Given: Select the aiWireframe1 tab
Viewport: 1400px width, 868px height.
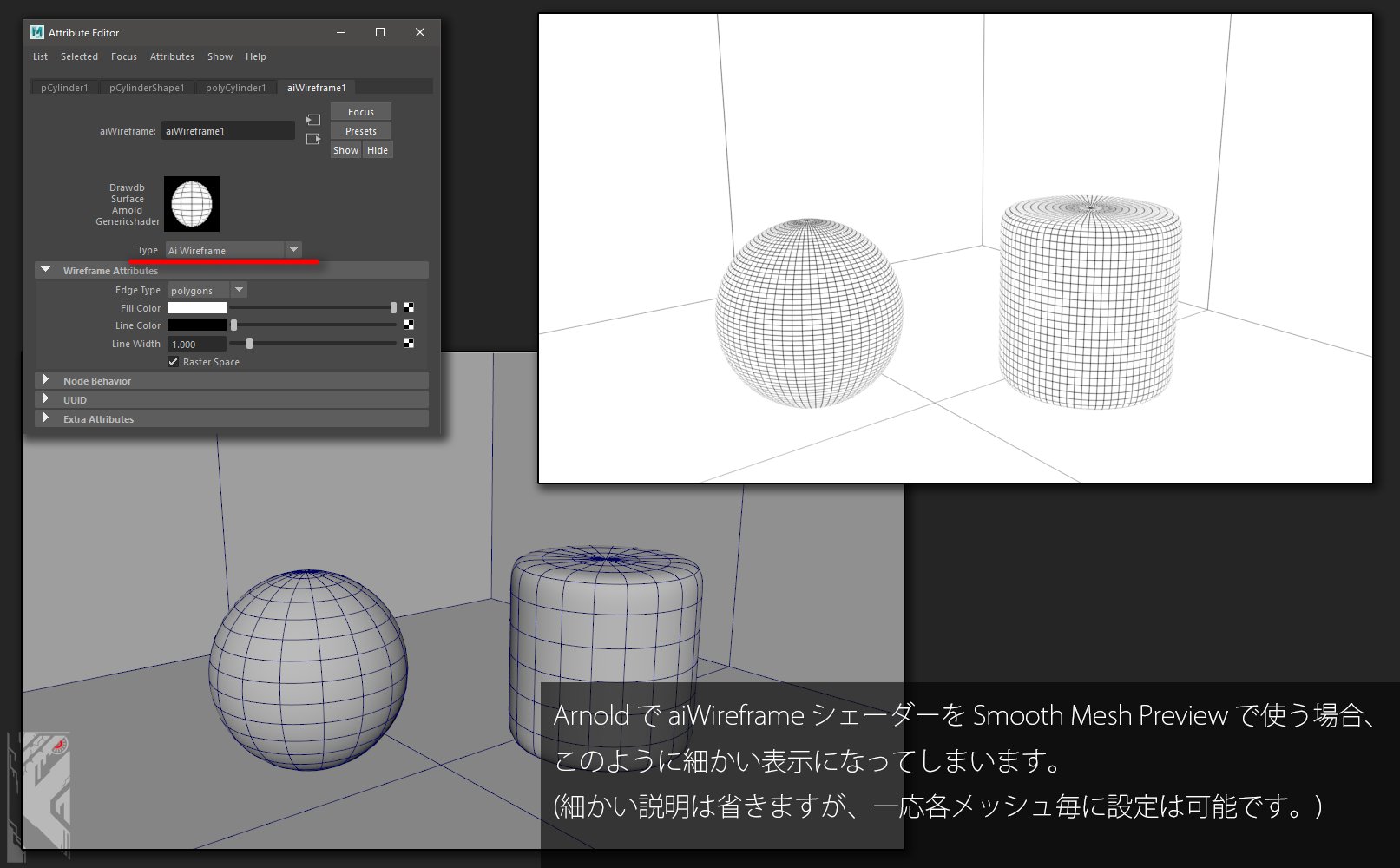Looking at the screenshot, I should [317, 87].
